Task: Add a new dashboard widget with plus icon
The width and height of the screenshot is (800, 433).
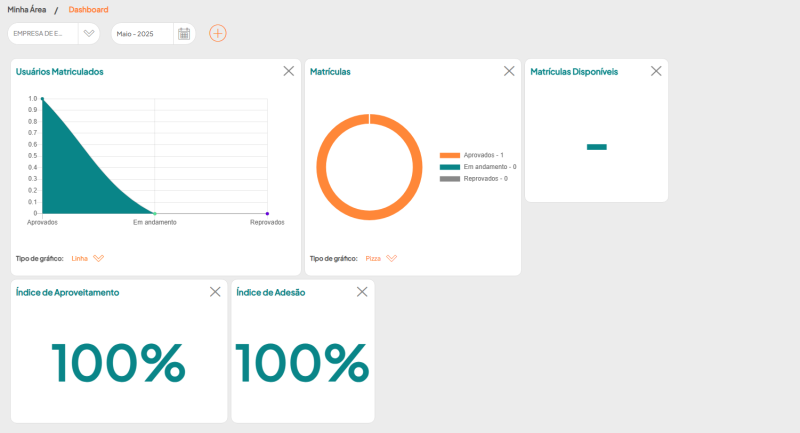Action: pos(218,34)
